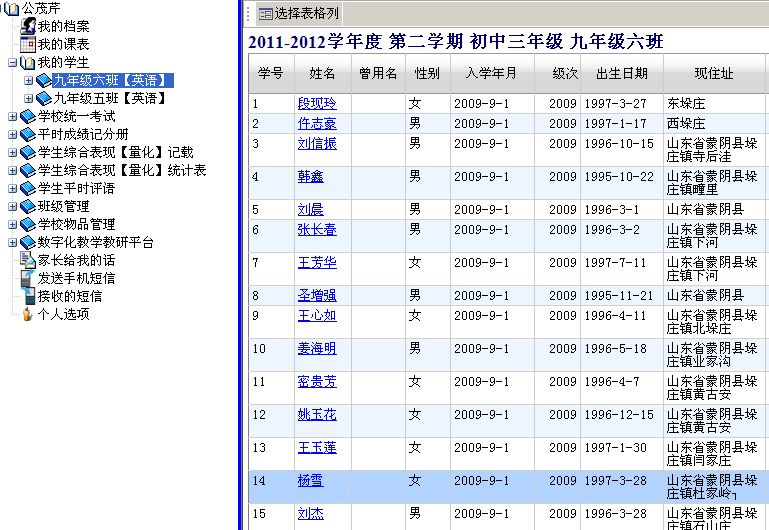The image size is (769, 530).
Task: Click the 出生日期 column header
Action: [621, 74]
